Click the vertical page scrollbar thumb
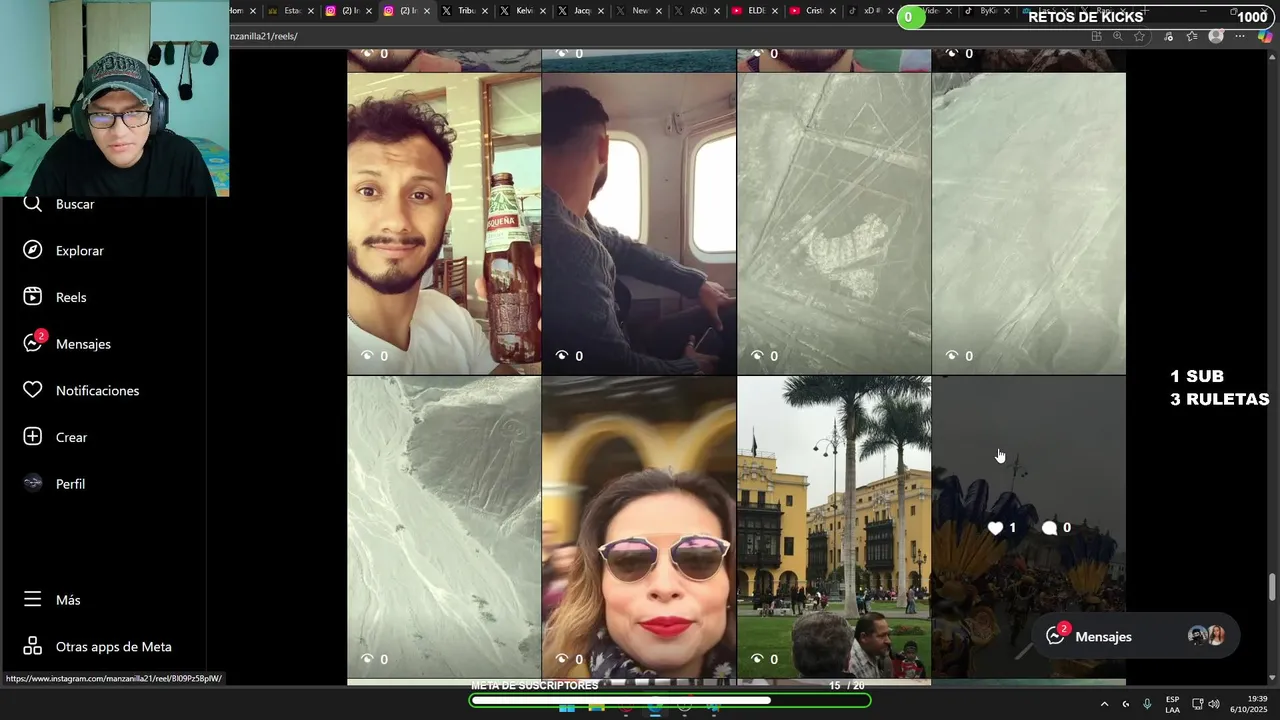1280x720 pixels. pyautogui.click(x=1272, y=587)
